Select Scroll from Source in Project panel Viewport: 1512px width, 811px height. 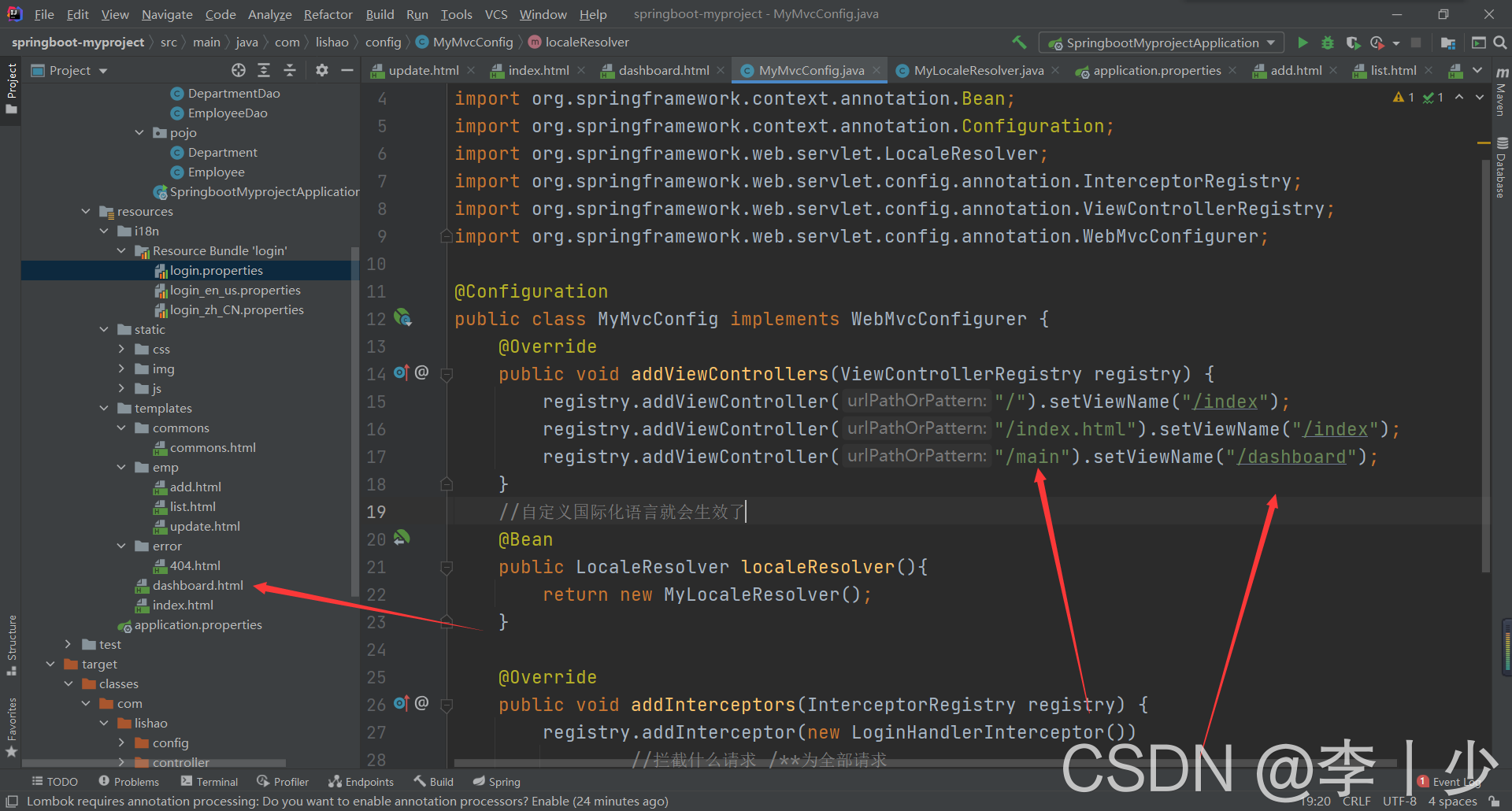coord(239,70)
